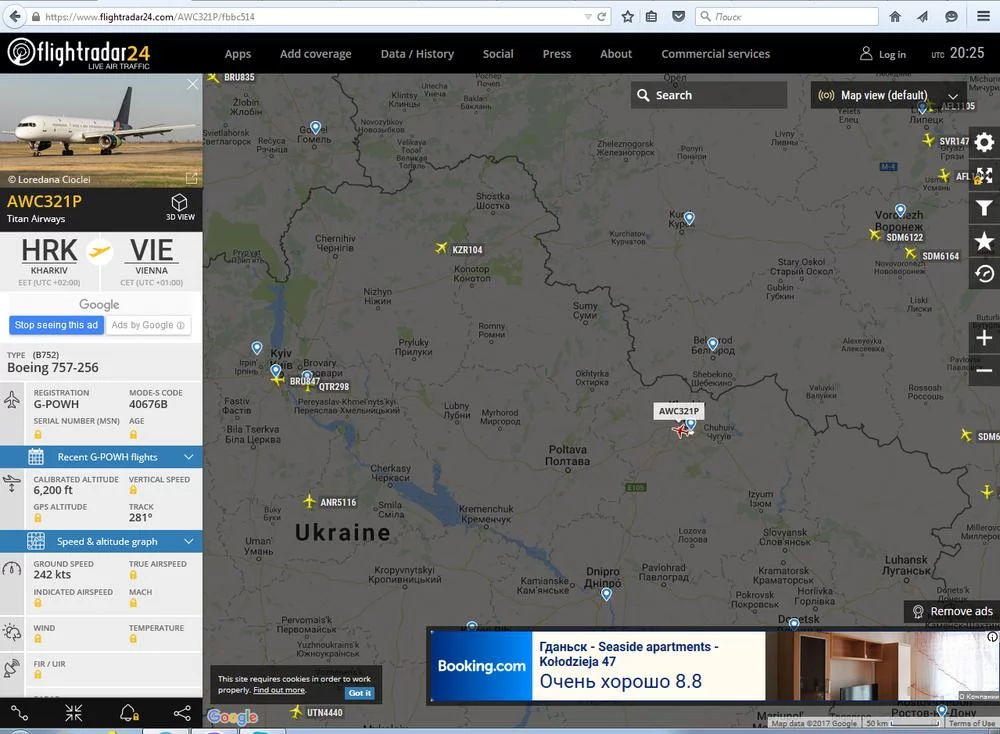This screenshot has width=1000, height=734.
Task: Open the URL bar history dropdown arrow
Action: click(x=587, y=17)
